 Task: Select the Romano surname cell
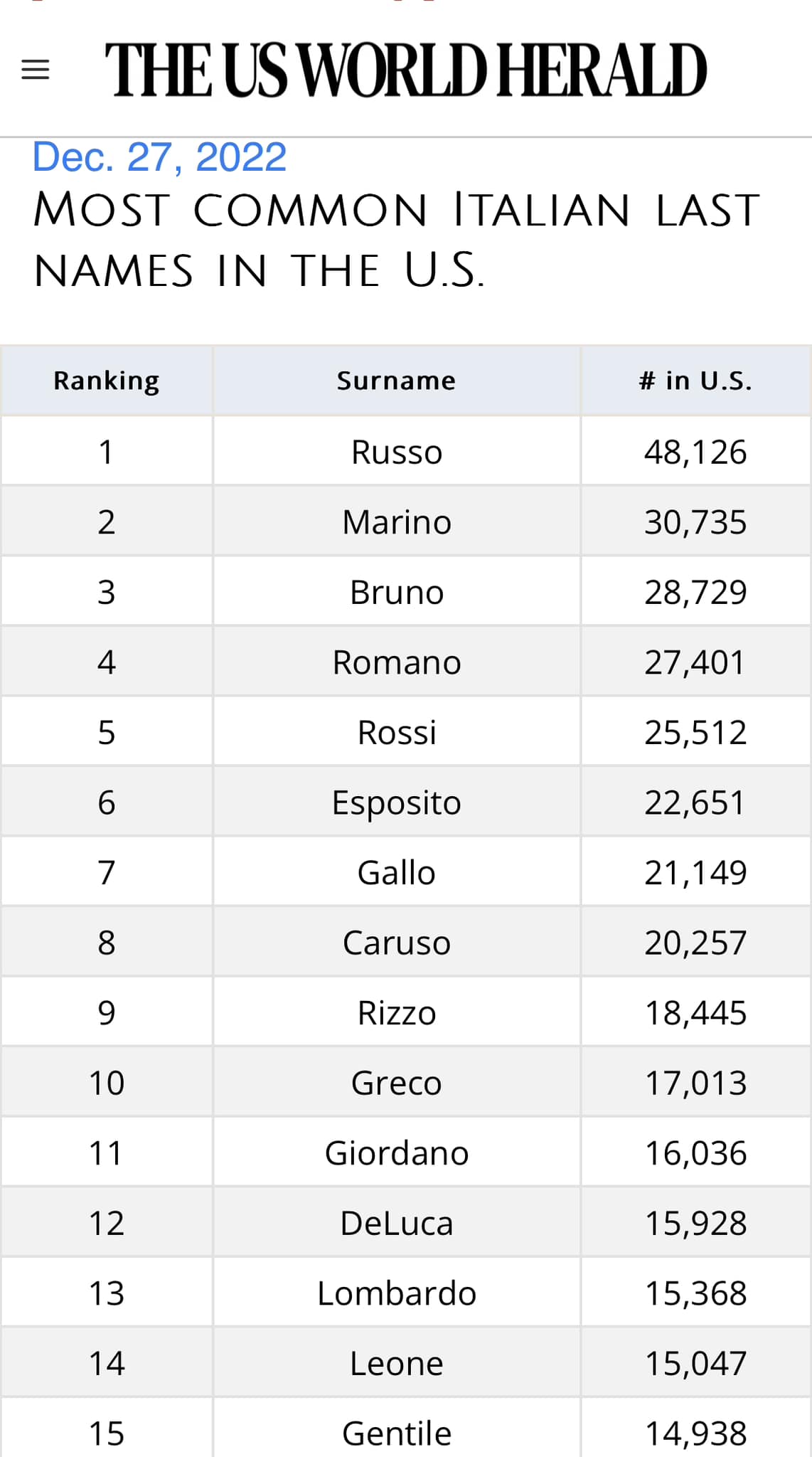397,662
